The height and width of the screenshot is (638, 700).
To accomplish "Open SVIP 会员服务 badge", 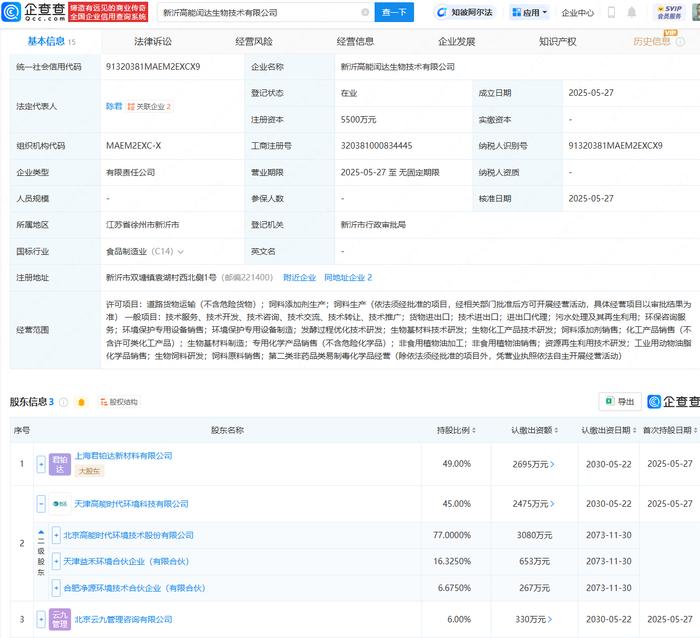I will (669, 12).
